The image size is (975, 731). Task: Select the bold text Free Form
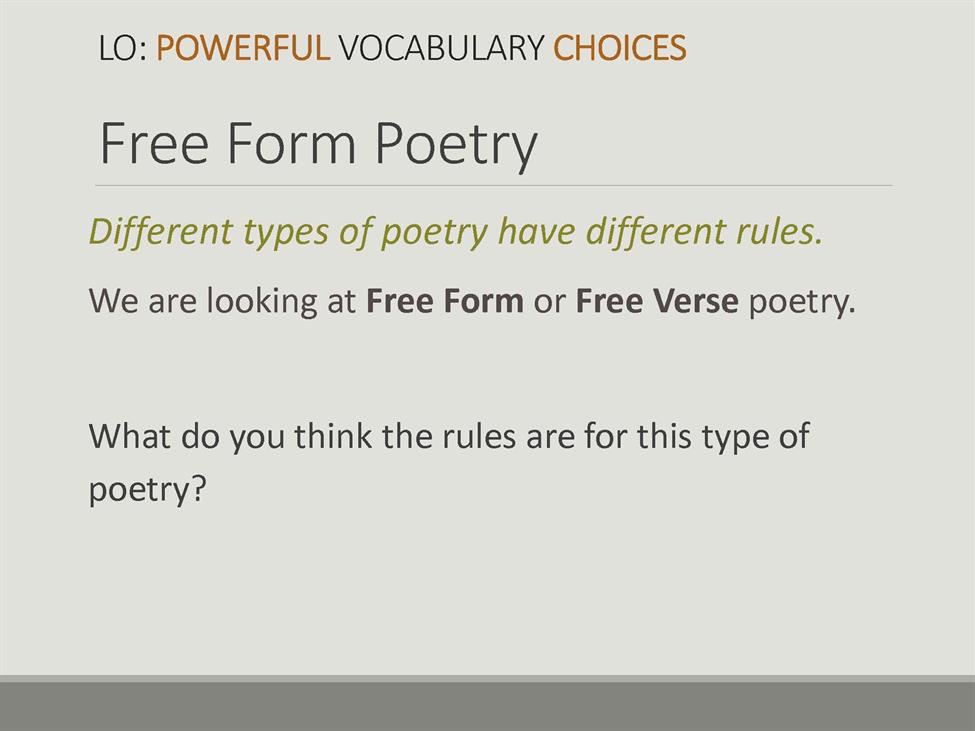pos(445,301)
